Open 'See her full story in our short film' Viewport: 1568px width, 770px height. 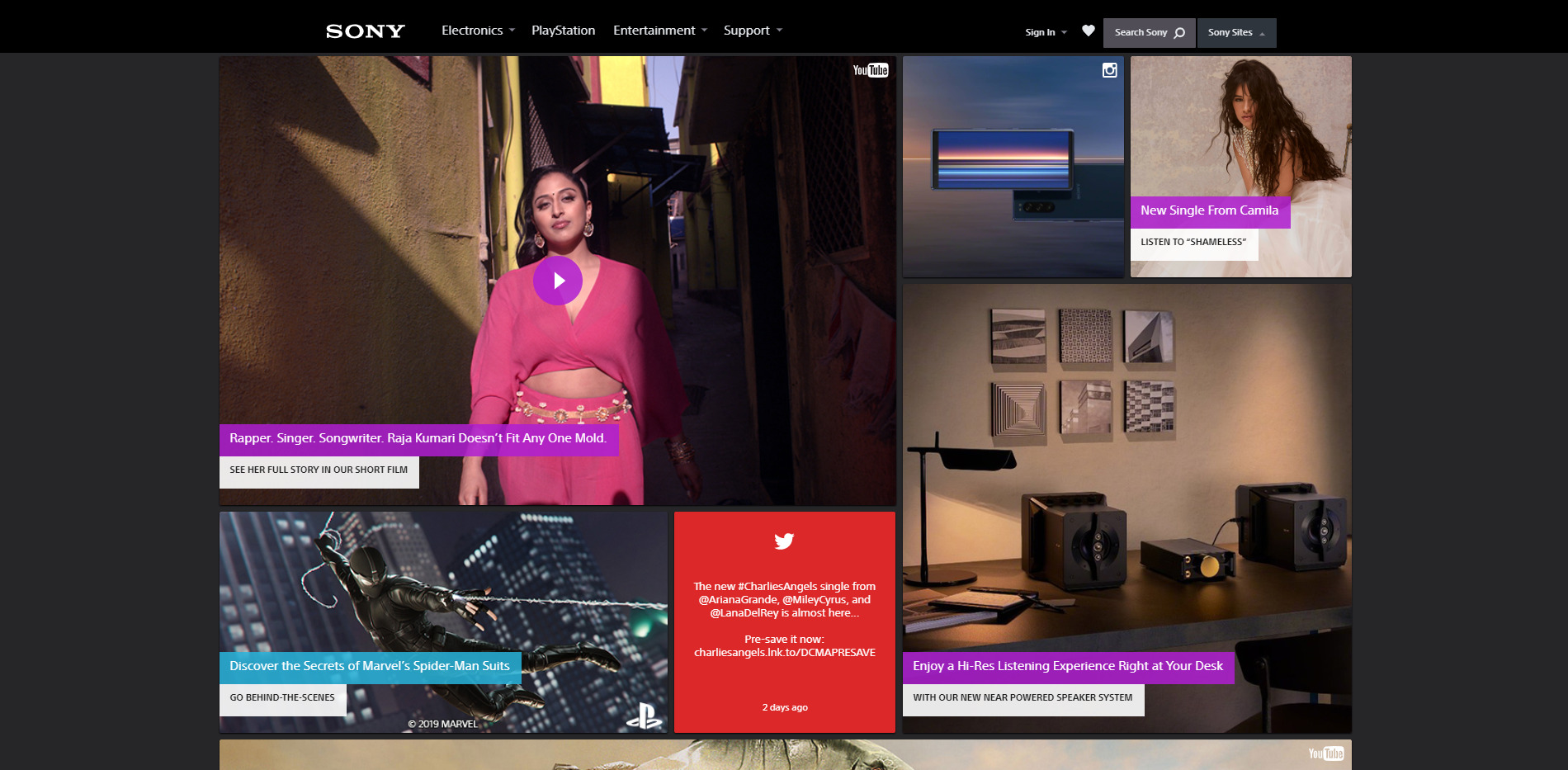point(319,472)
